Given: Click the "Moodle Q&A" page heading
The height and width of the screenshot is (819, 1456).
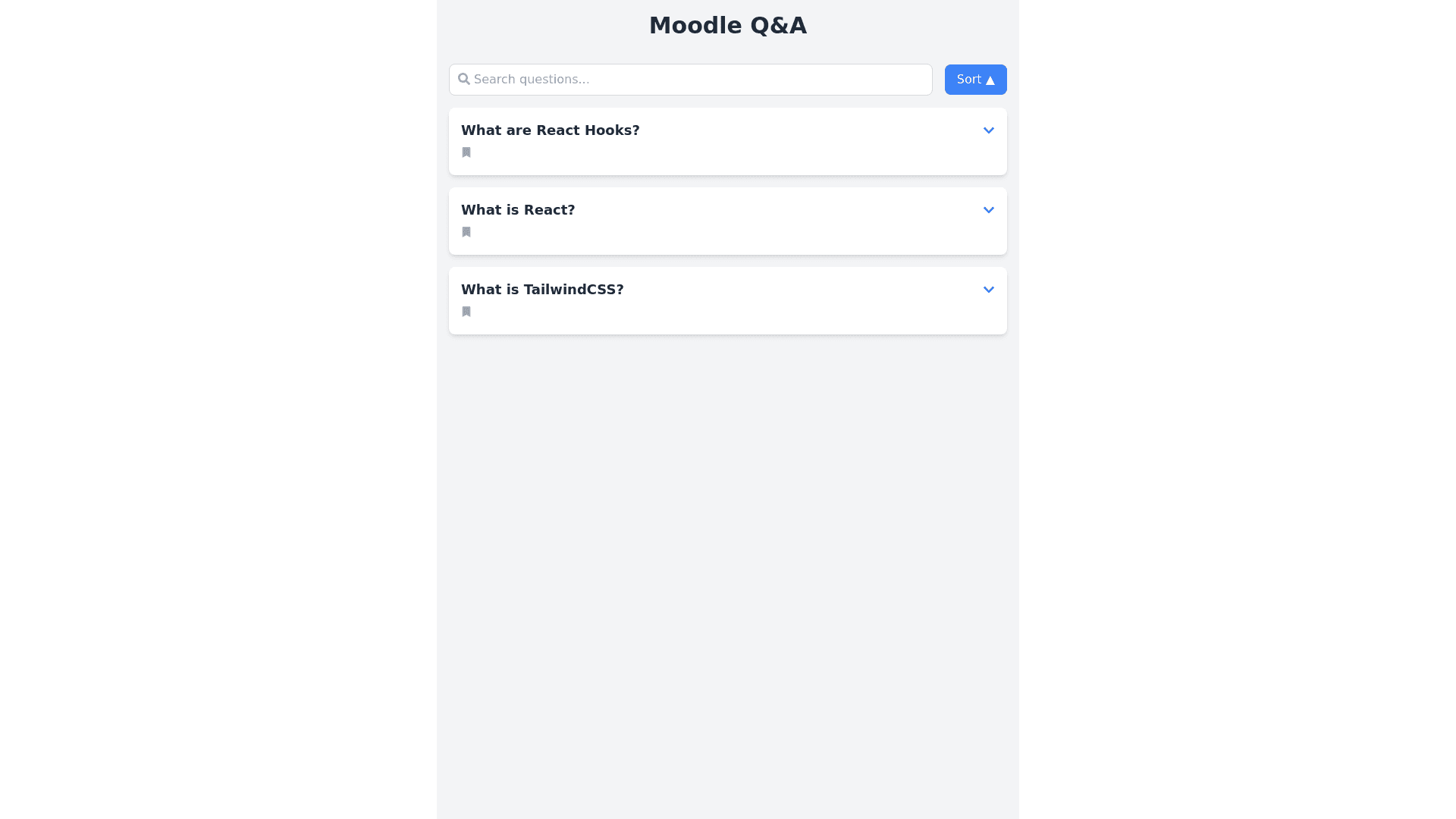Looking at the screenshot, I should coord(727,26).
